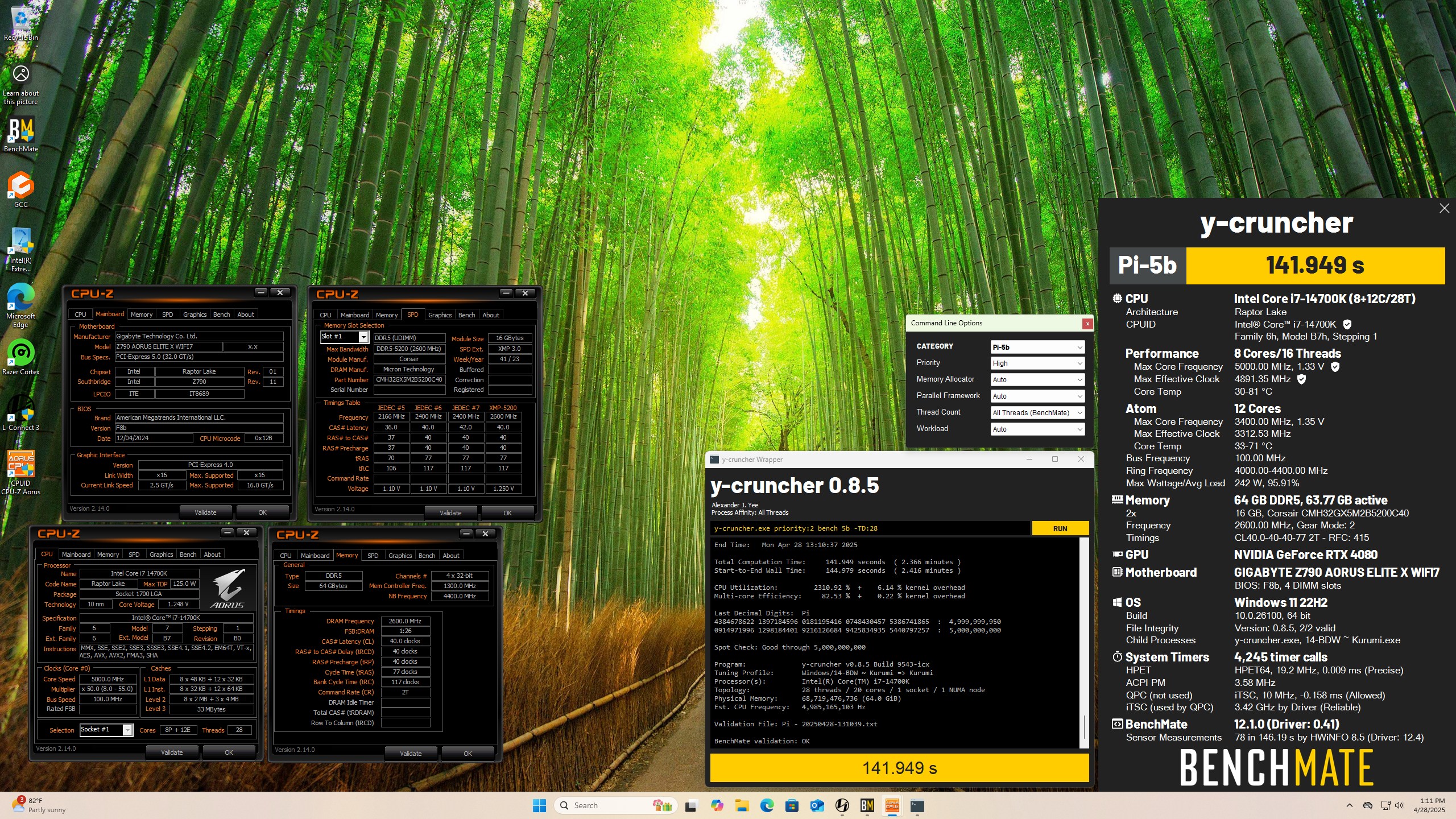Open the Thread Count dropdown
1456x819 pixels.
coord(1037,413)
